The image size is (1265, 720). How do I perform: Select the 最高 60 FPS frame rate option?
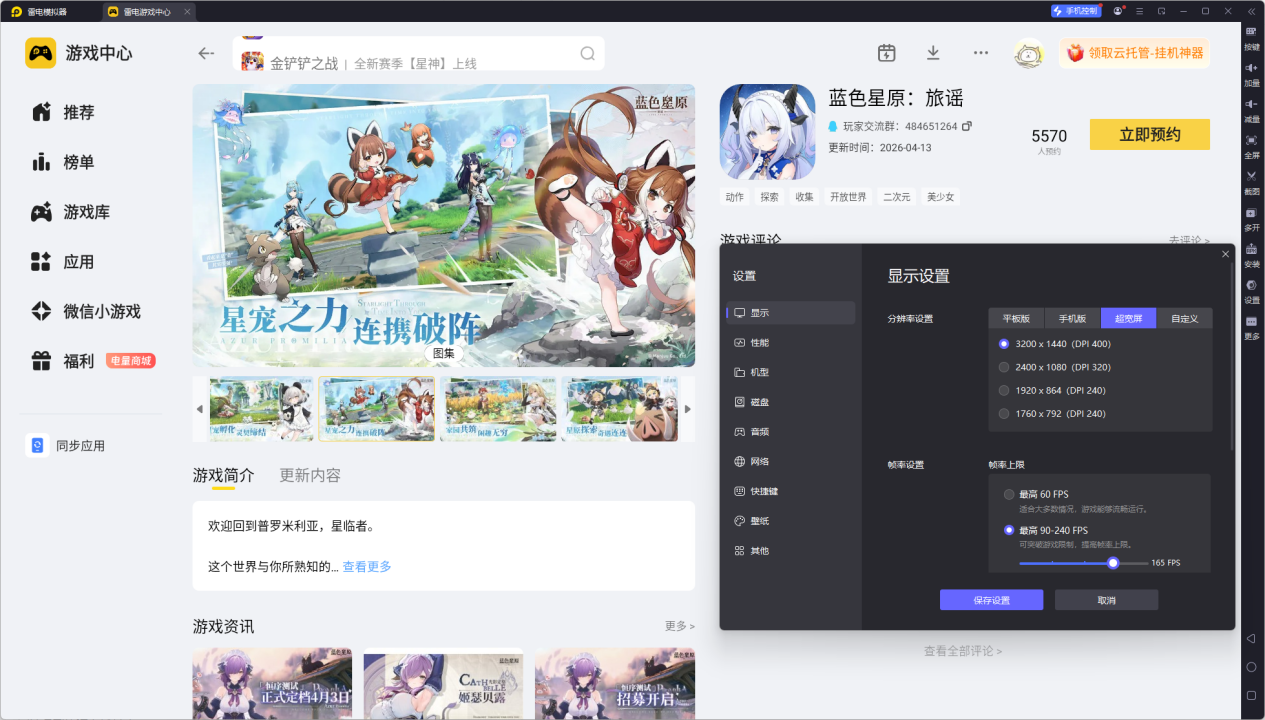pos(1009,494)
